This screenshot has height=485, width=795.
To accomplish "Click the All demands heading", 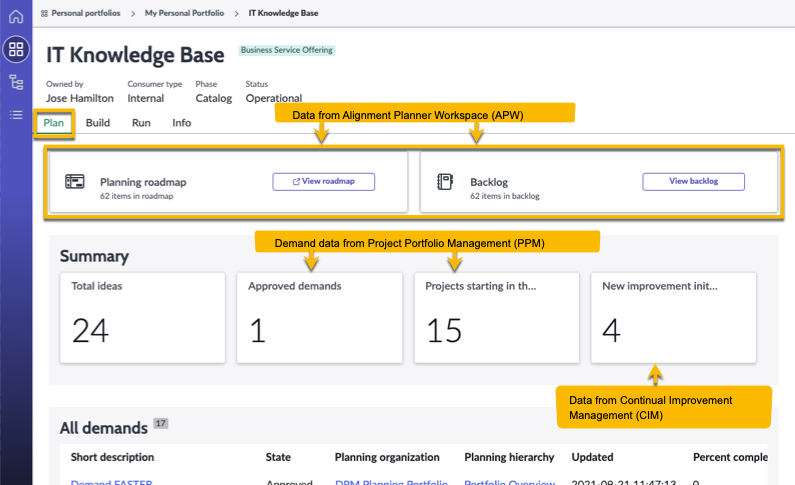I will pos(103,428).
